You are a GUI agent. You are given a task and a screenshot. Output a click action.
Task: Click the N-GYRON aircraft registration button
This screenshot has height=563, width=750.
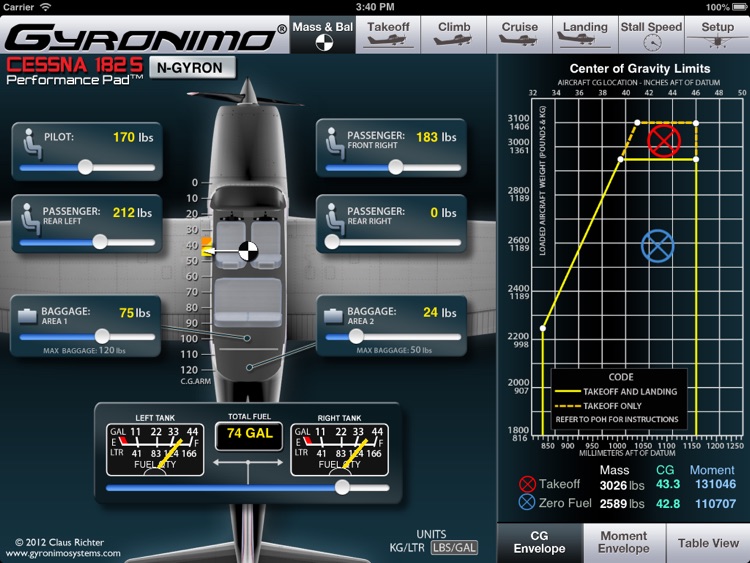[192, 67]
